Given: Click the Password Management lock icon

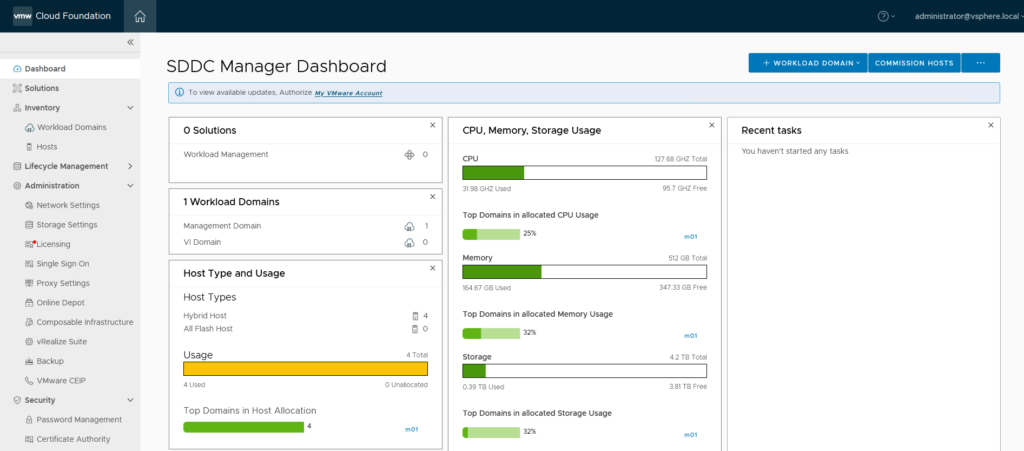Looking at the screenshot, I should [29, 420].
